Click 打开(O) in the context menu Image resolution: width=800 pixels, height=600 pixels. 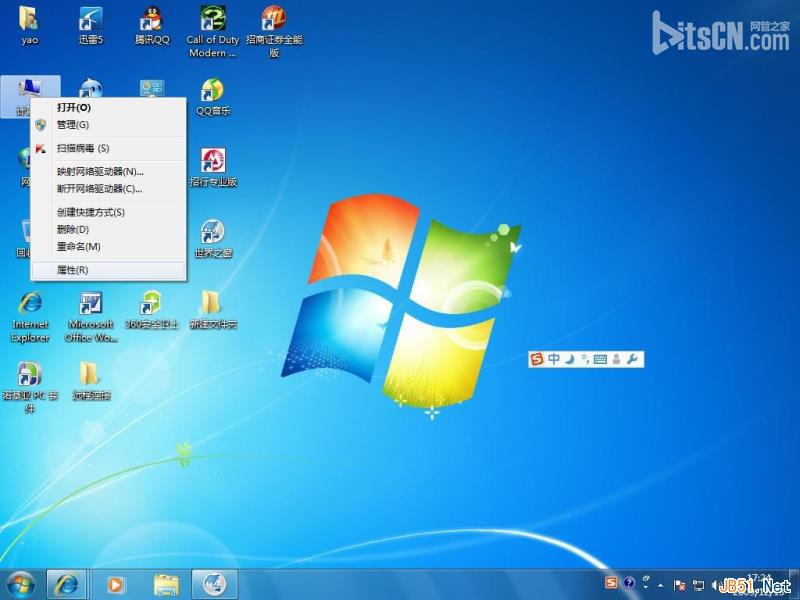coord(74,107)
